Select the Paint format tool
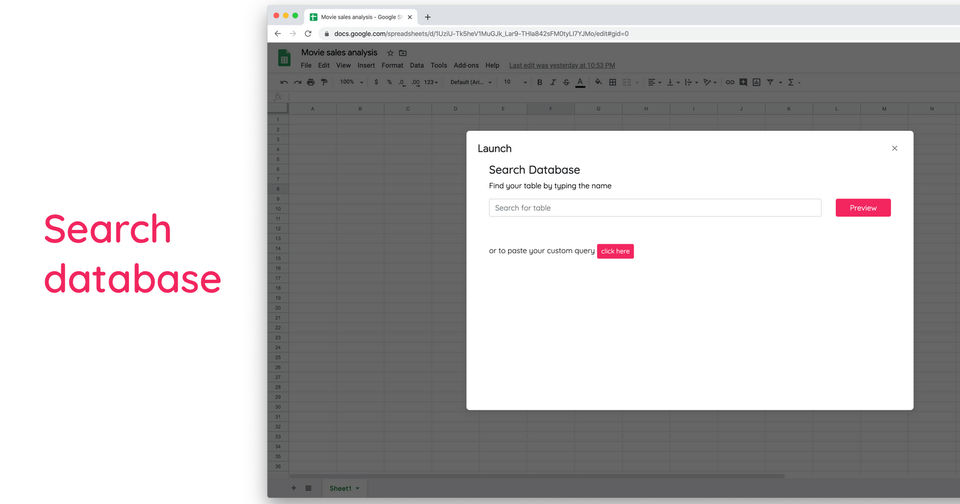Viewport: 960px width, 504px height. click(x=324, y=82)
